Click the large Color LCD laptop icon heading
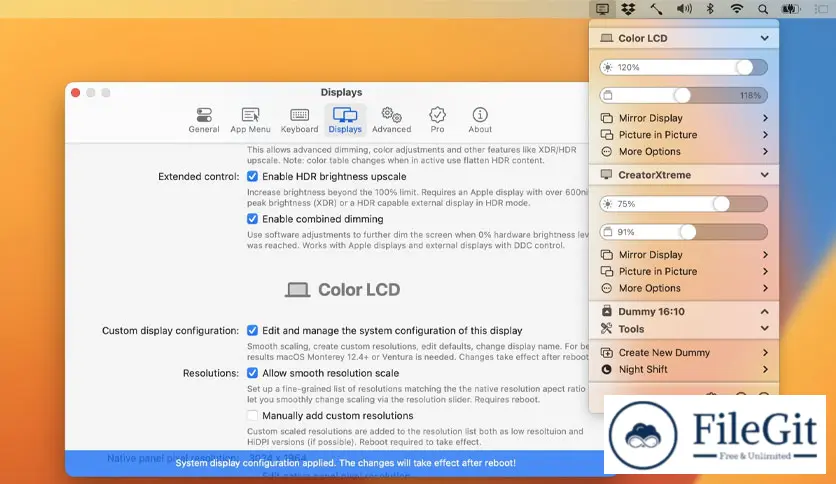This screenshot has height=484, width=836. click(x=297, y=289)
